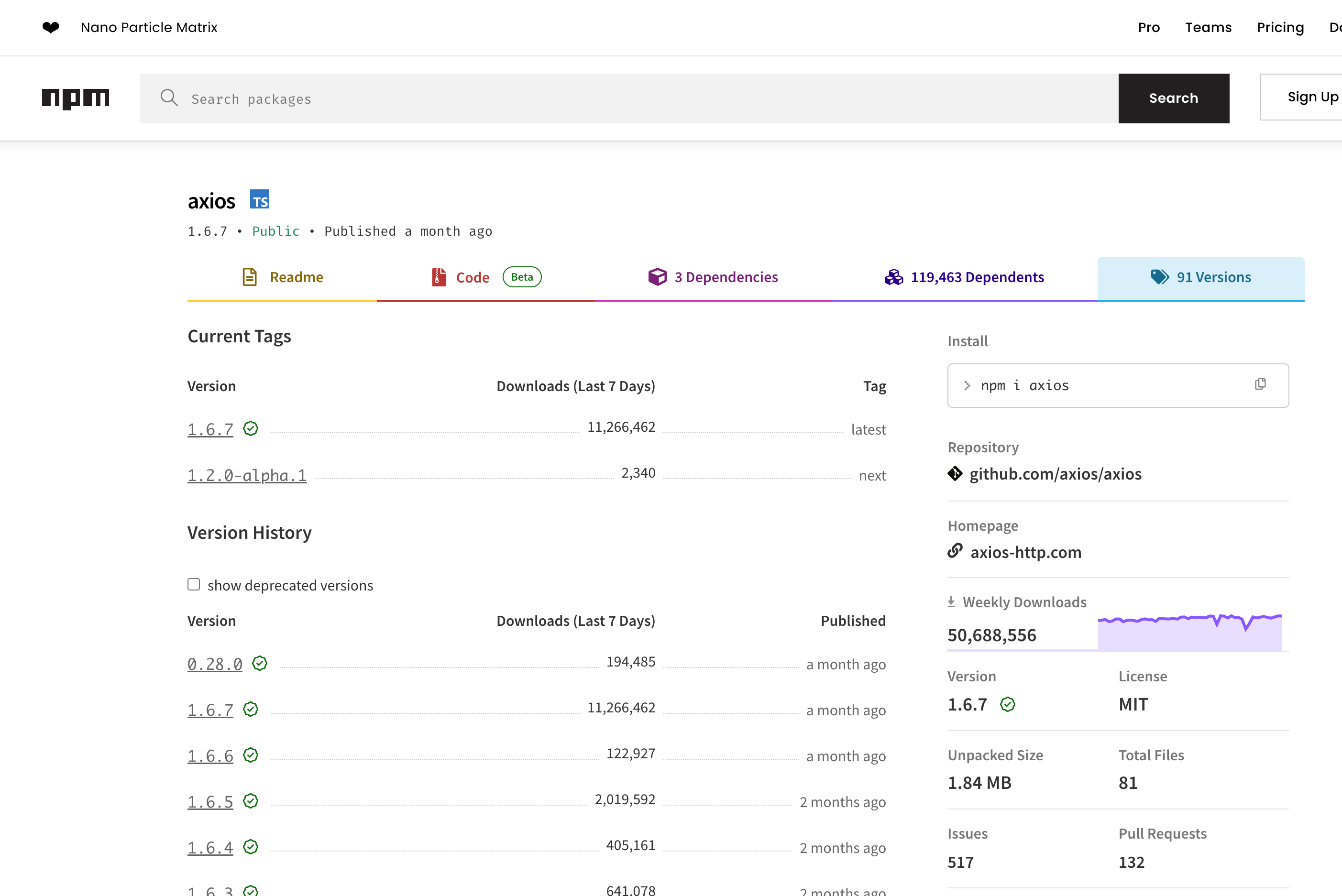This screenshot has height=896, width=1342.
Task: Click provenance badge beside 1.6.7 in Version History
Action: point(250,709)
